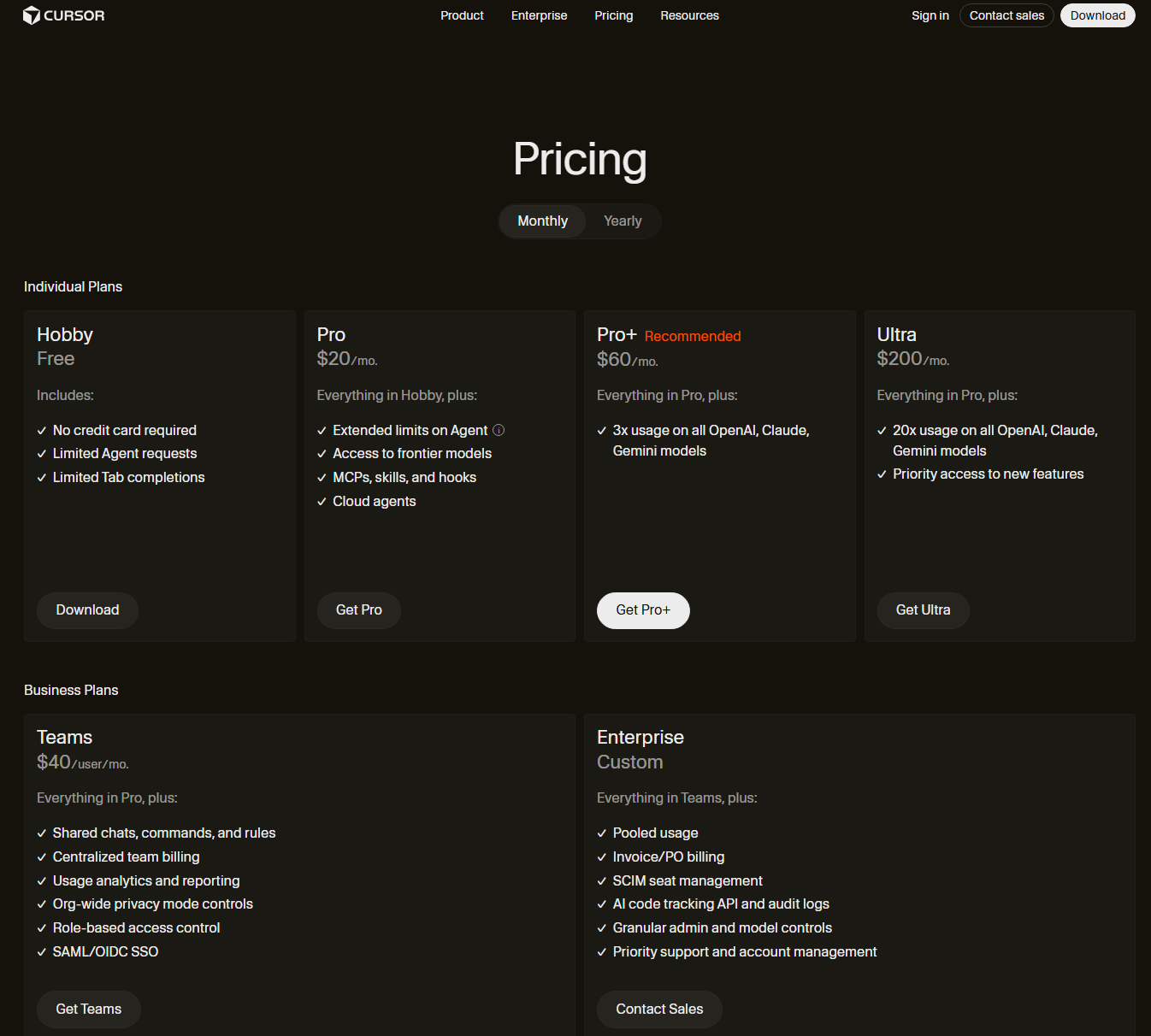This screenshot has width=1151, height=1036.
Task: Click the orange Recommended label on Pro+
Action: (x=693, y=336)
